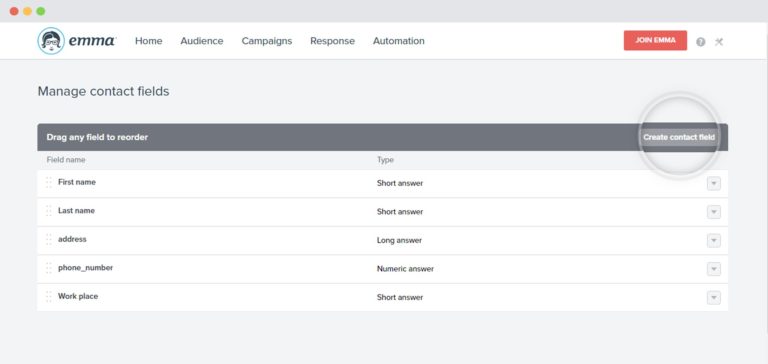Viewport: 768px width, 364px height.
Task: Minimize the window with the yellow button
Action: click(27, 11)
